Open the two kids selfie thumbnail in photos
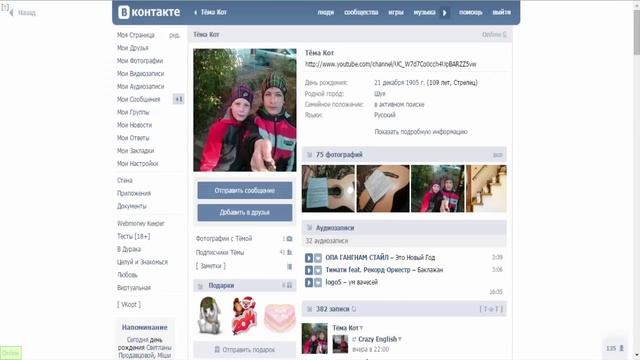 pyautogui.click(x=438, y=189)
